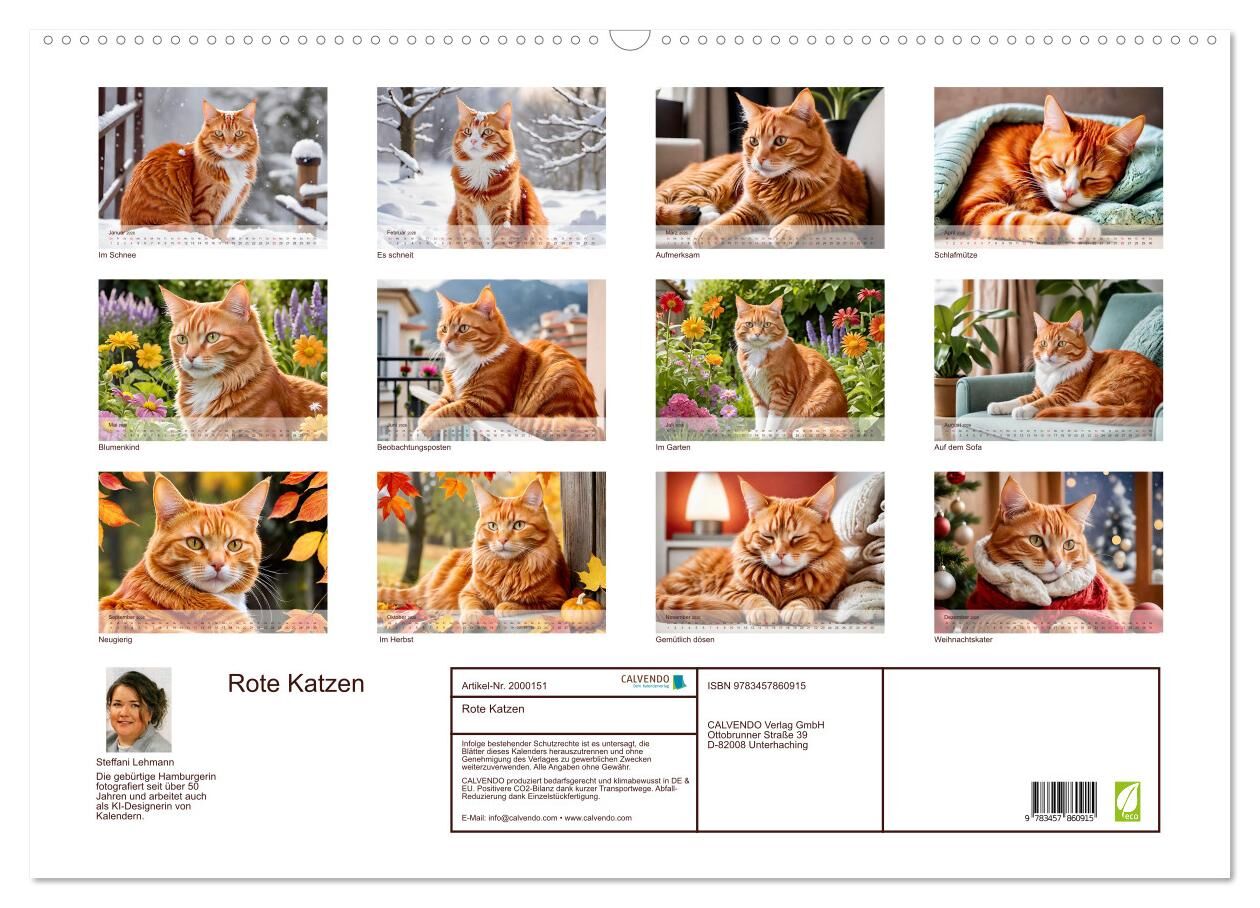1260x908 pixels.
Task: Click the ISBN 9783457860915 text
Action: (x=756, y=686)
